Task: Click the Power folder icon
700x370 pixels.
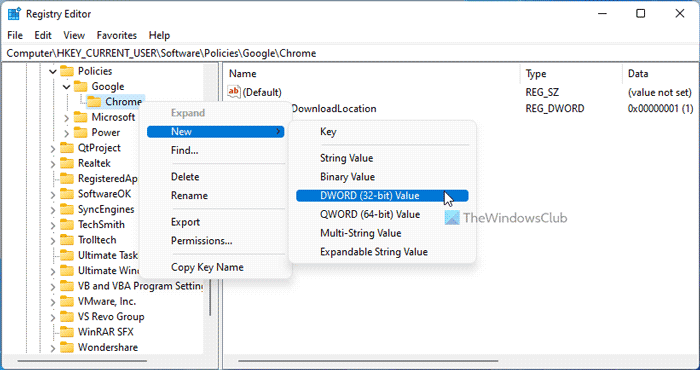Action: (80, 132)
